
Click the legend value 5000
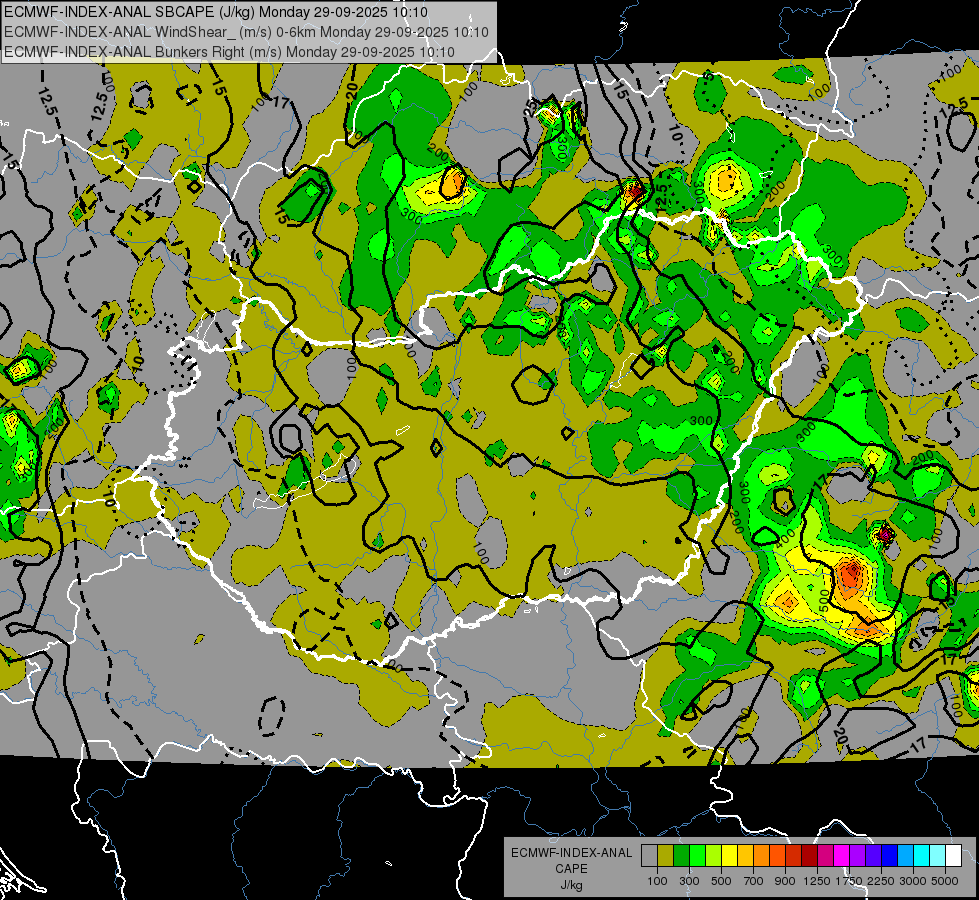click(945, 881)
